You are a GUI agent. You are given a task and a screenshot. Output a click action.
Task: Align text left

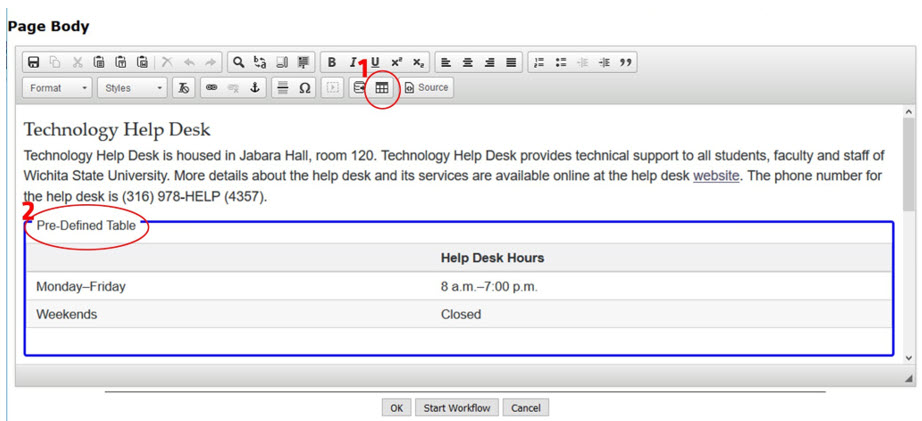pos(446,62)
